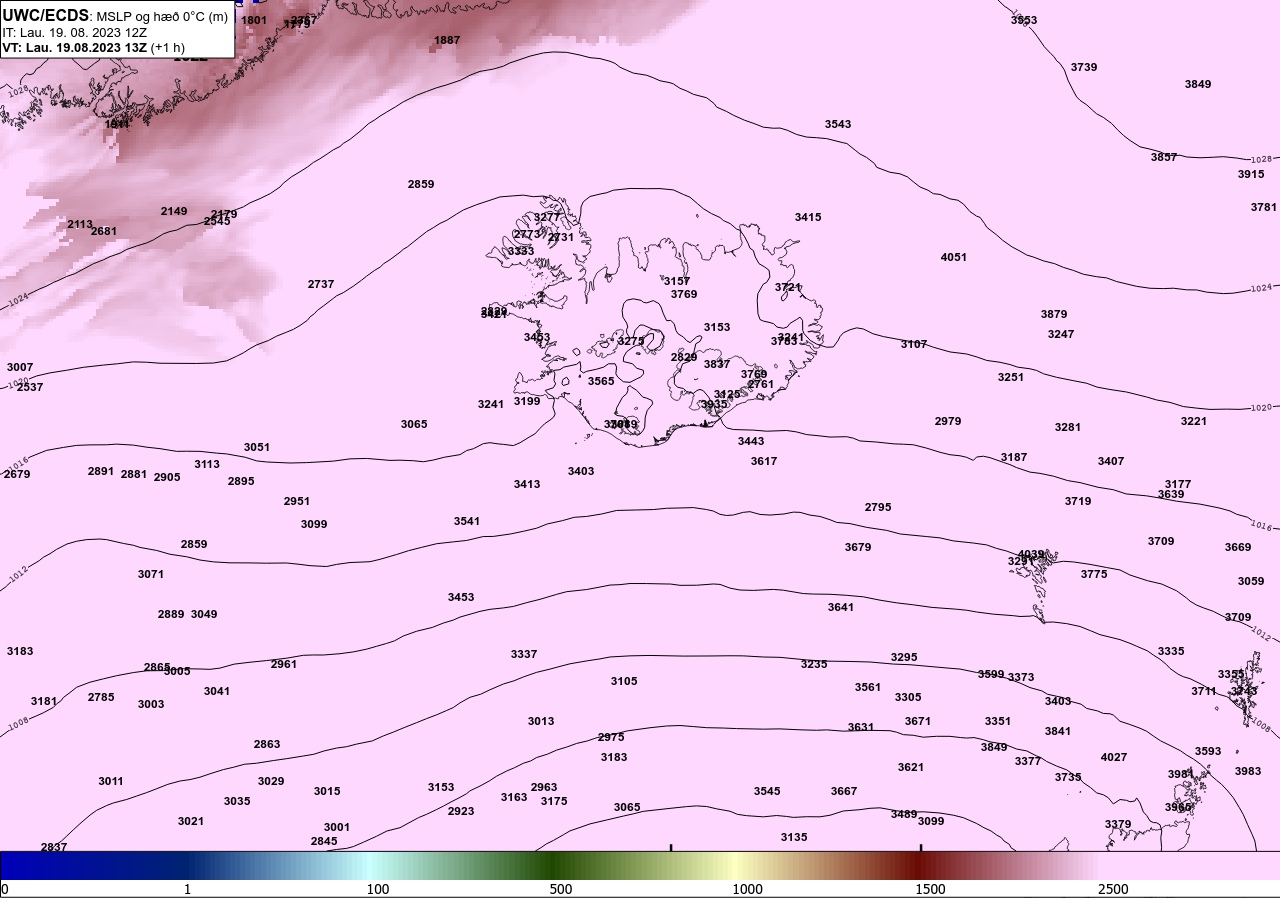Click the map value 2961
The image size is (1280, 898).
click(x=284, y=664)
